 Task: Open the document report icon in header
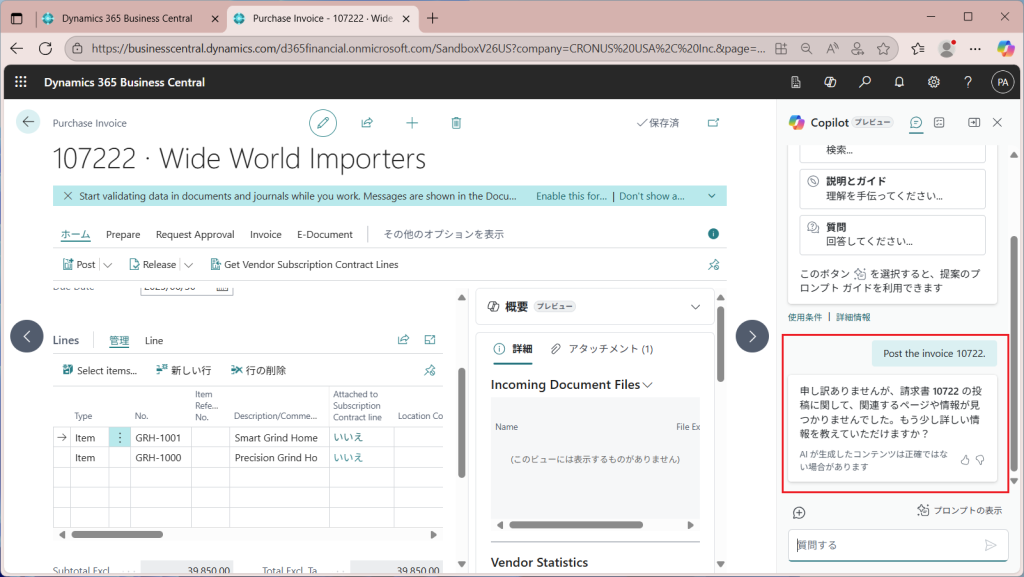[x=795, y=82]
